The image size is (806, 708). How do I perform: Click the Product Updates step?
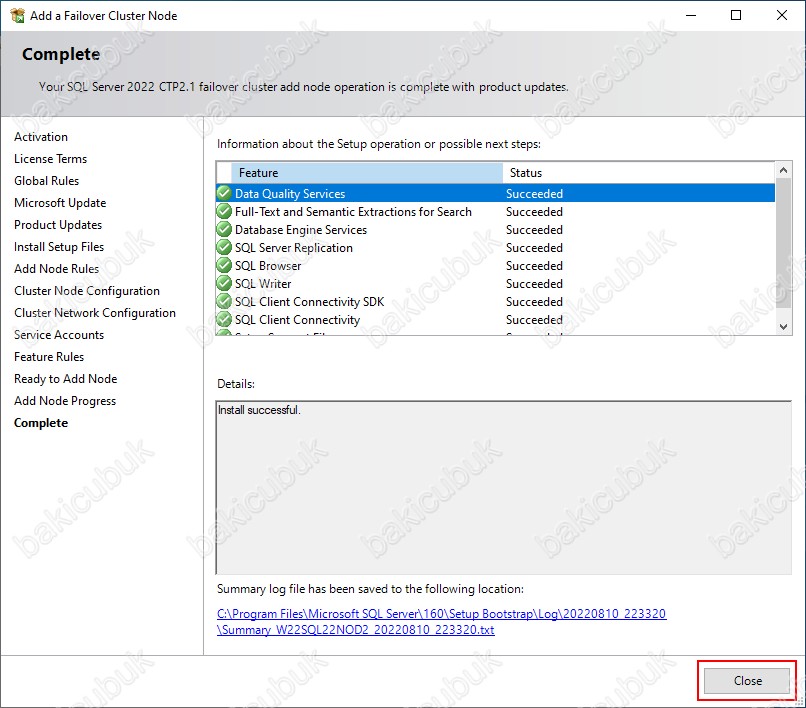pos(58,225)
